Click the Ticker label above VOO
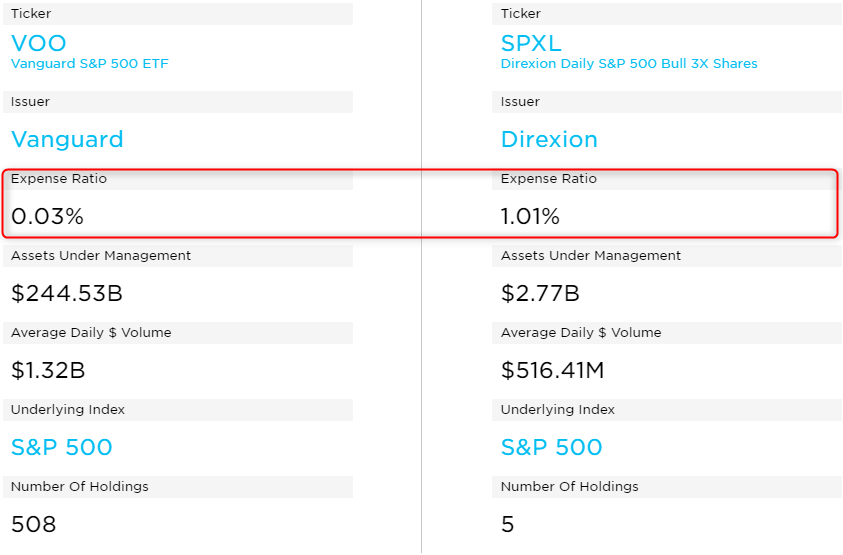 (x=31, y=13)
